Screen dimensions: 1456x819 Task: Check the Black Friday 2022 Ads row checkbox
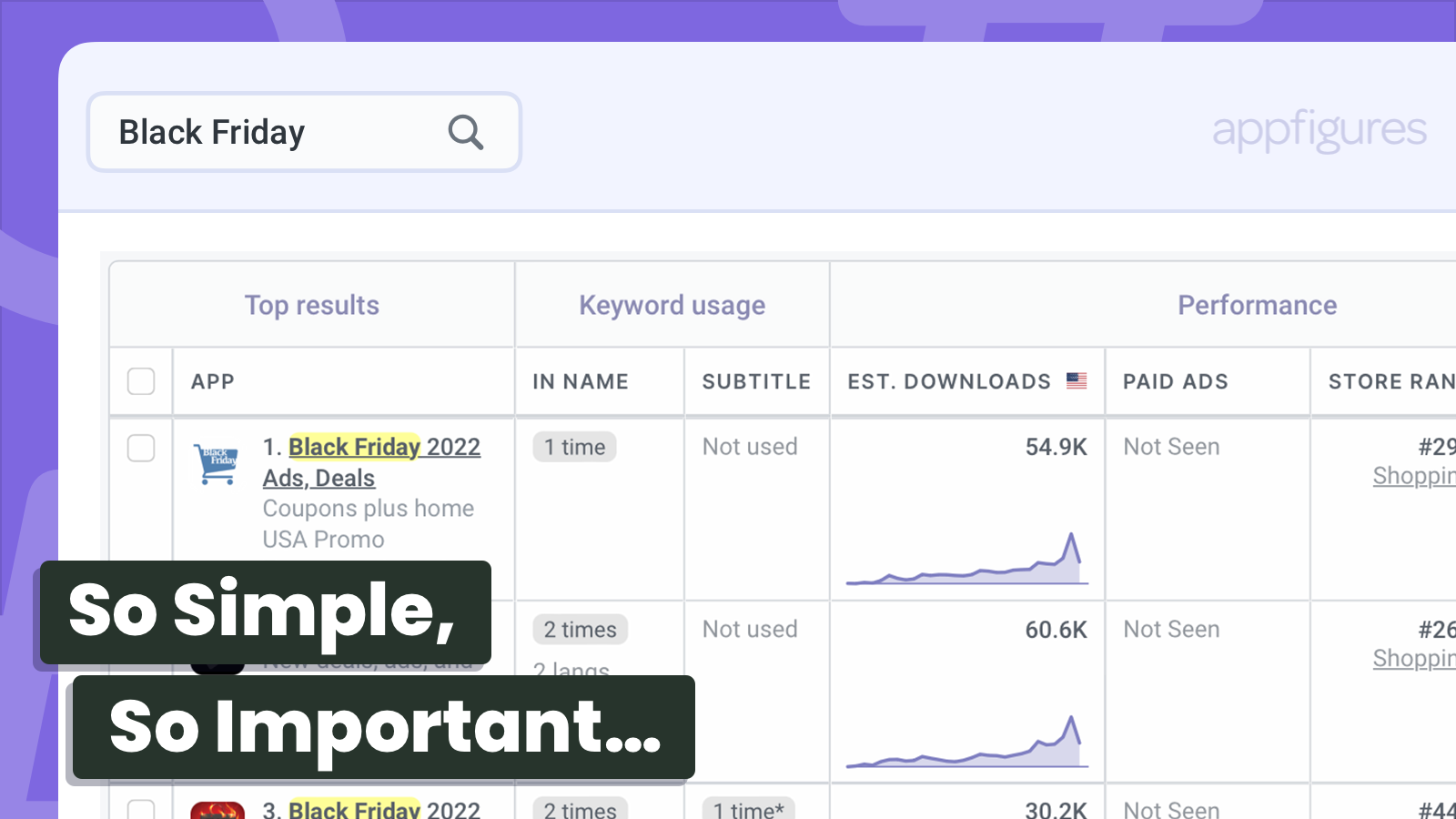click(x=141, y=448)
